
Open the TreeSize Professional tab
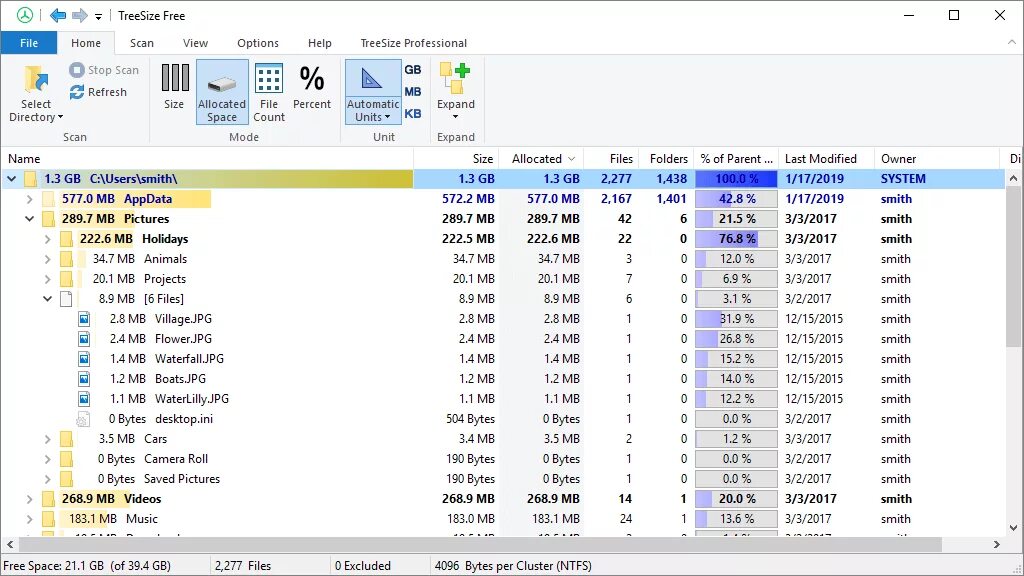tap(413, 43)
